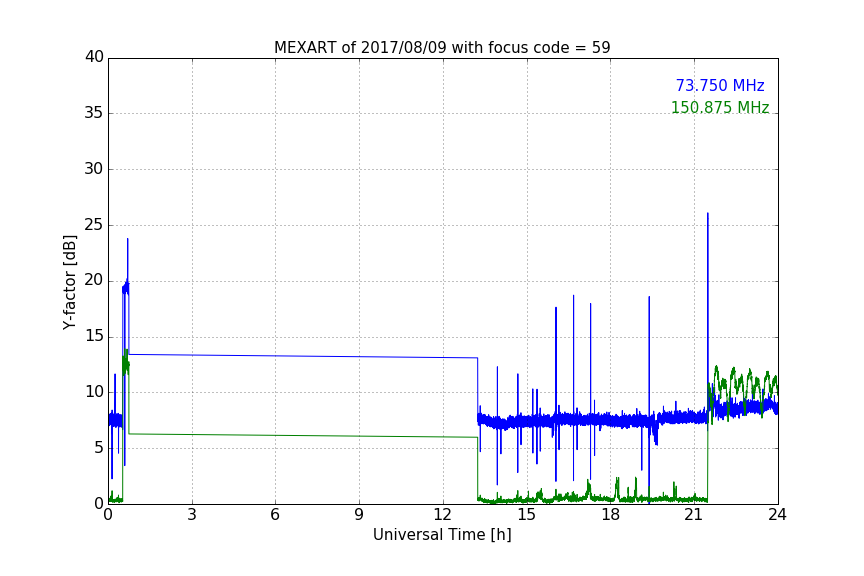The width and height of the screenshot is (864, 576).
Task: Click the x-axis tick label 6
Action: coord(275,515)
